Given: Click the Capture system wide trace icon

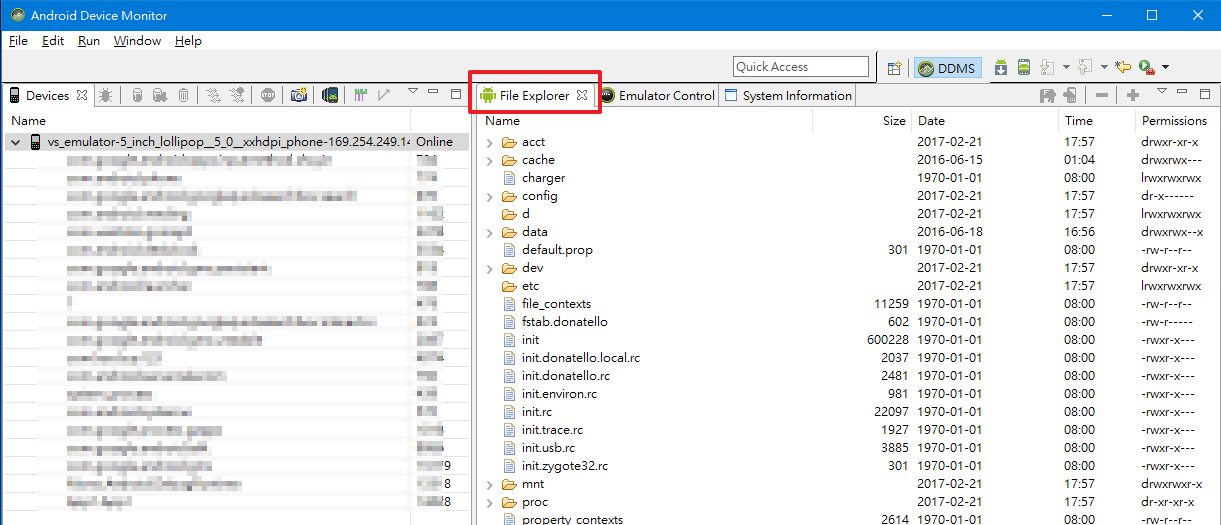Looking at the screenshot, I should [361, 95].
